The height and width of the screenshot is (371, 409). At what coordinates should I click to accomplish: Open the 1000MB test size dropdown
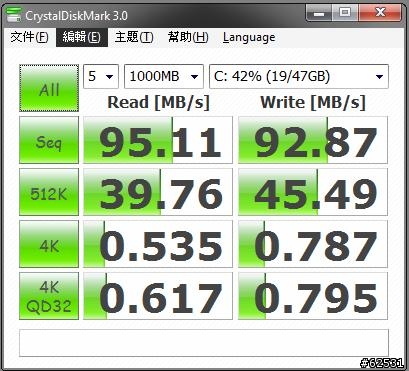pos(164,77)
